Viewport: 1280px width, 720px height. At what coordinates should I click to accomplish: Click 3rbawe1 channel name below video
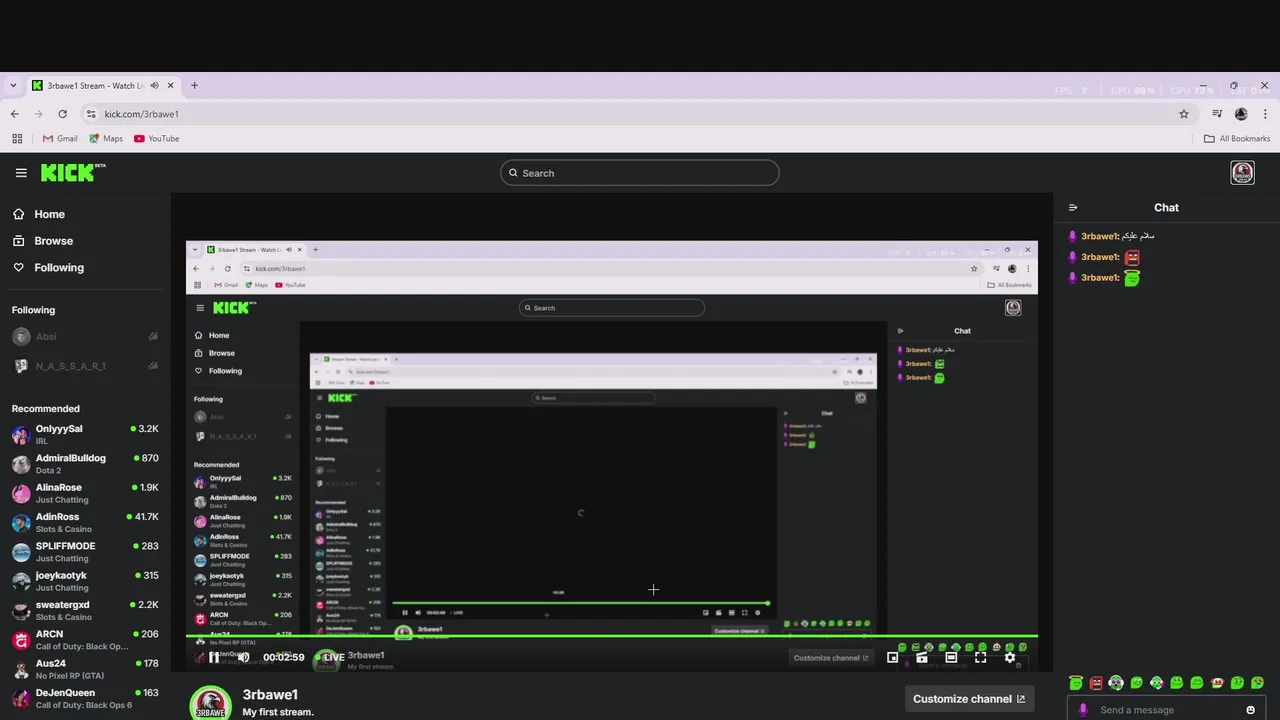coord(270,694)
